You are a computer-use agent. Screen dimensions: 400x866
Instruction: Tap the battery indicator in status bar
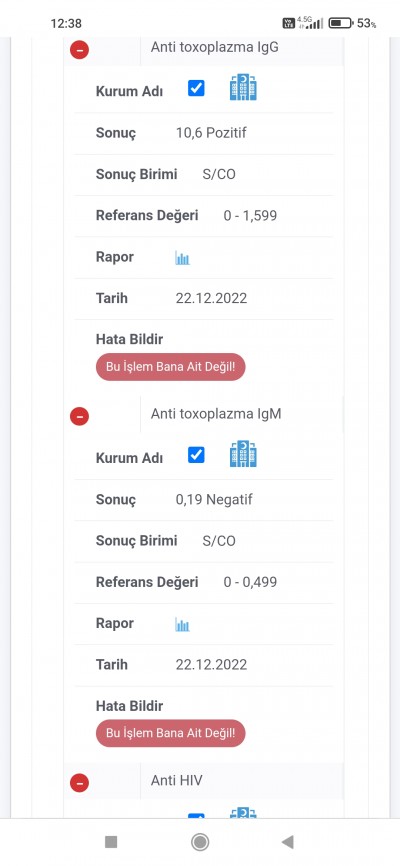click(x=341, y=23)
